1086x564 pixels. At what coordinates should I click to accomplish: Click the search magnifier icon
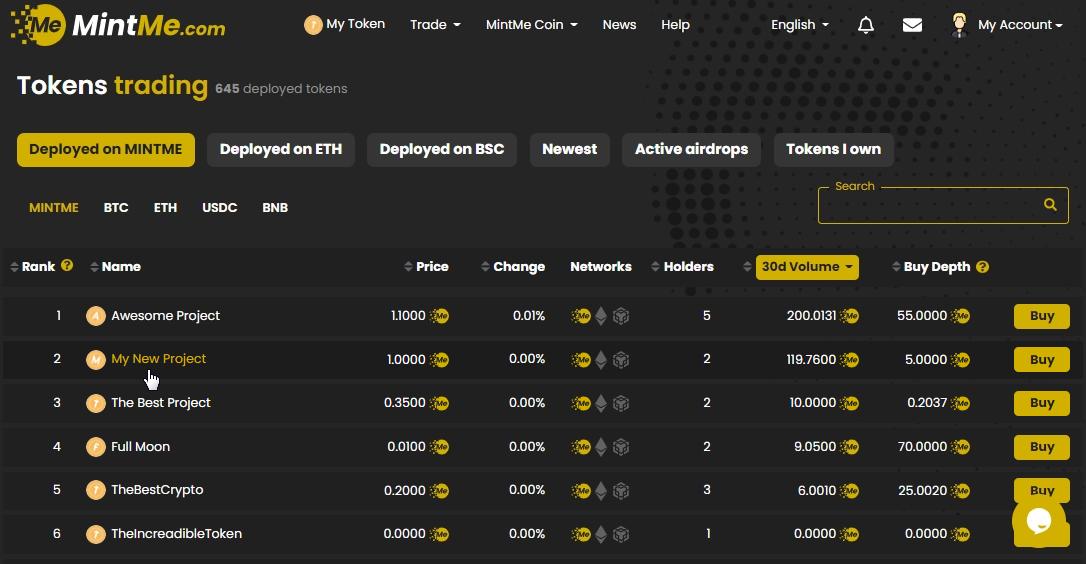pos(1050,204)
